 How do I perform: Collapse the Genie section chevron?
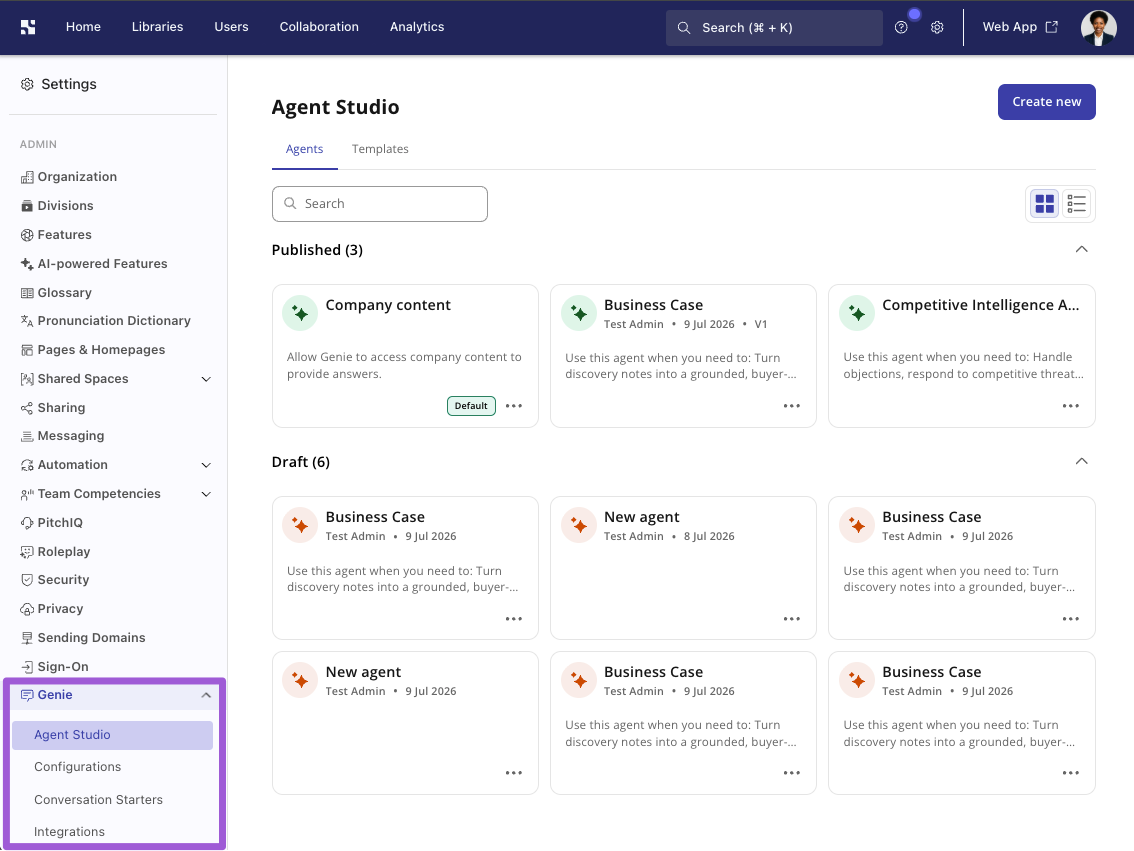click(x=206, y=695)
